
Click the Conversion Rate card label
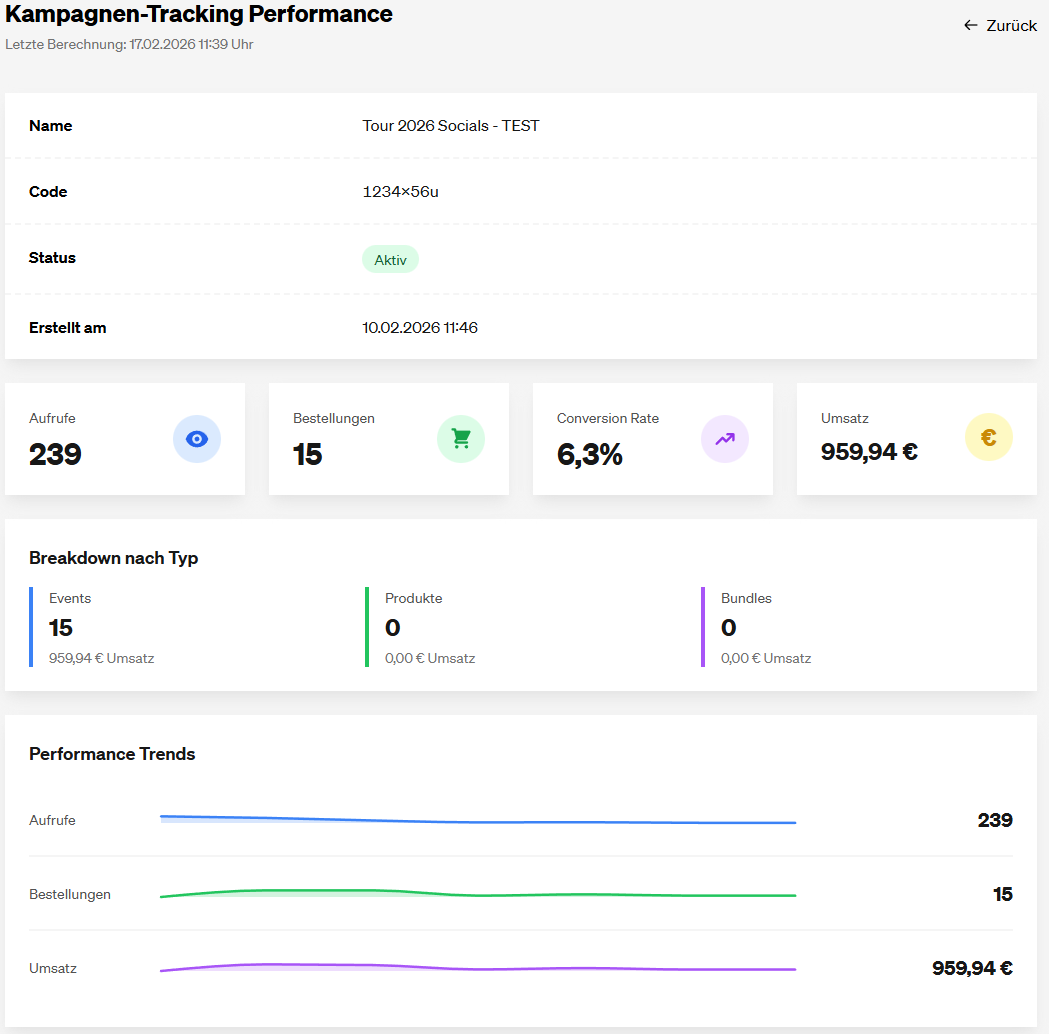tap(607, 419)
